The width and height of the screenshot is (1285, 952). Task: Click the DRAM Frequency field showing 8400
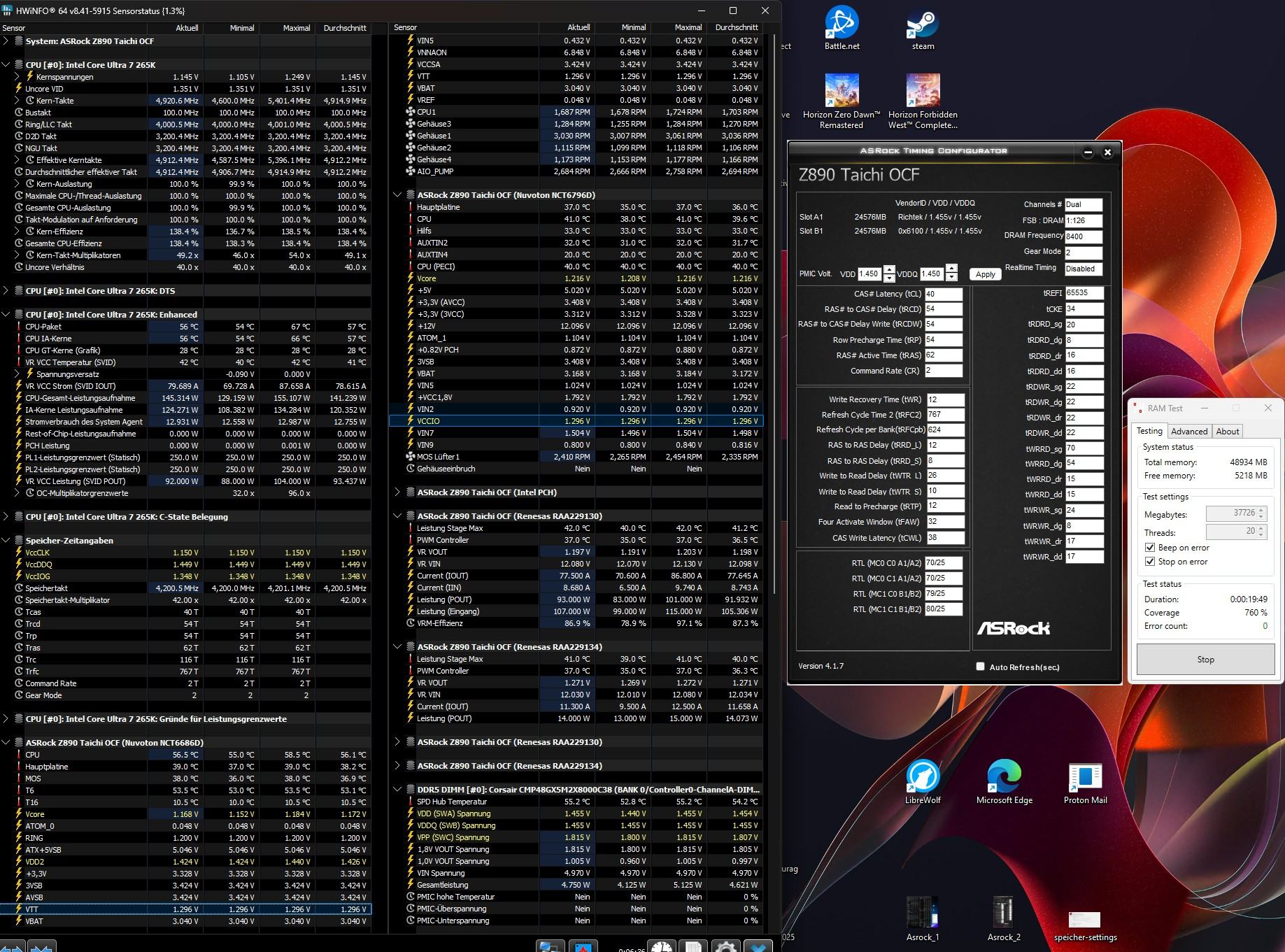(1084, 236)
